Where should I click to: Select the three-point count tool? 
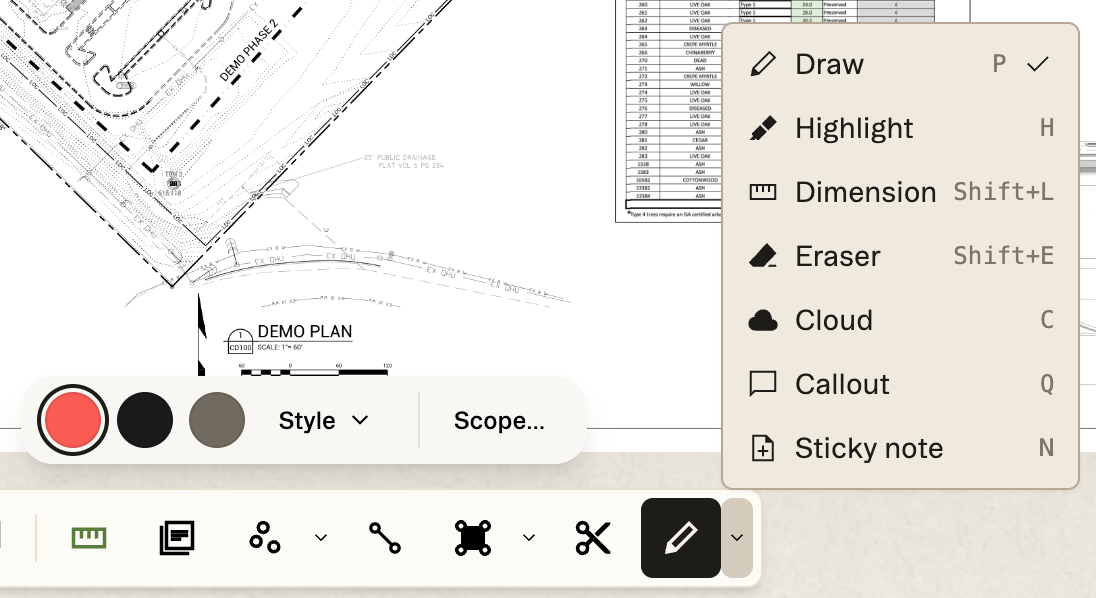265,538
